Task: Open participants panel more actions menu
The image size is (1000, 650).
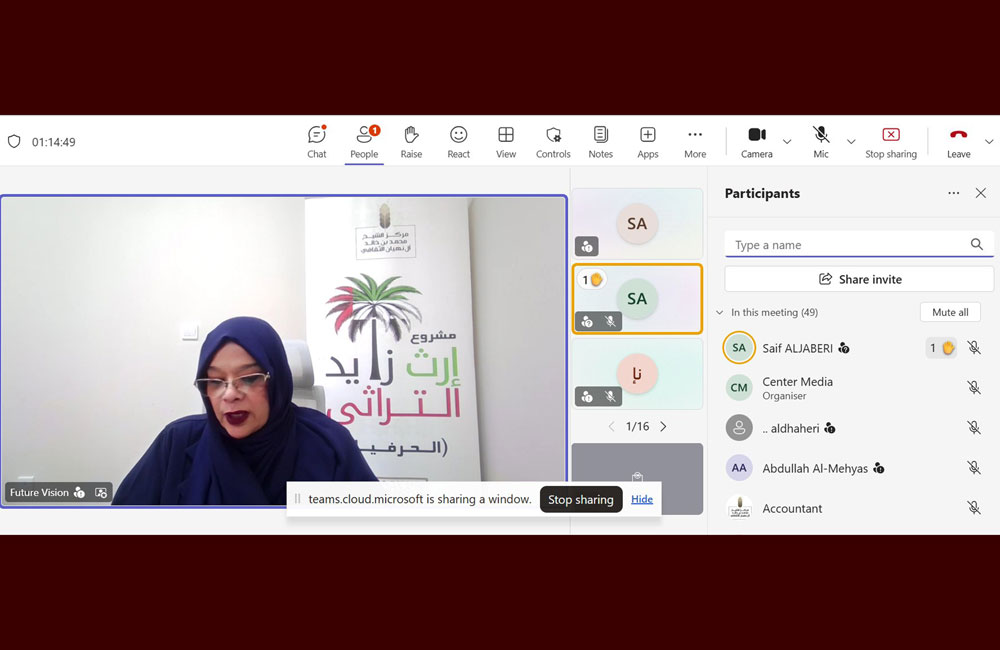Action: (x=953, y=192)
